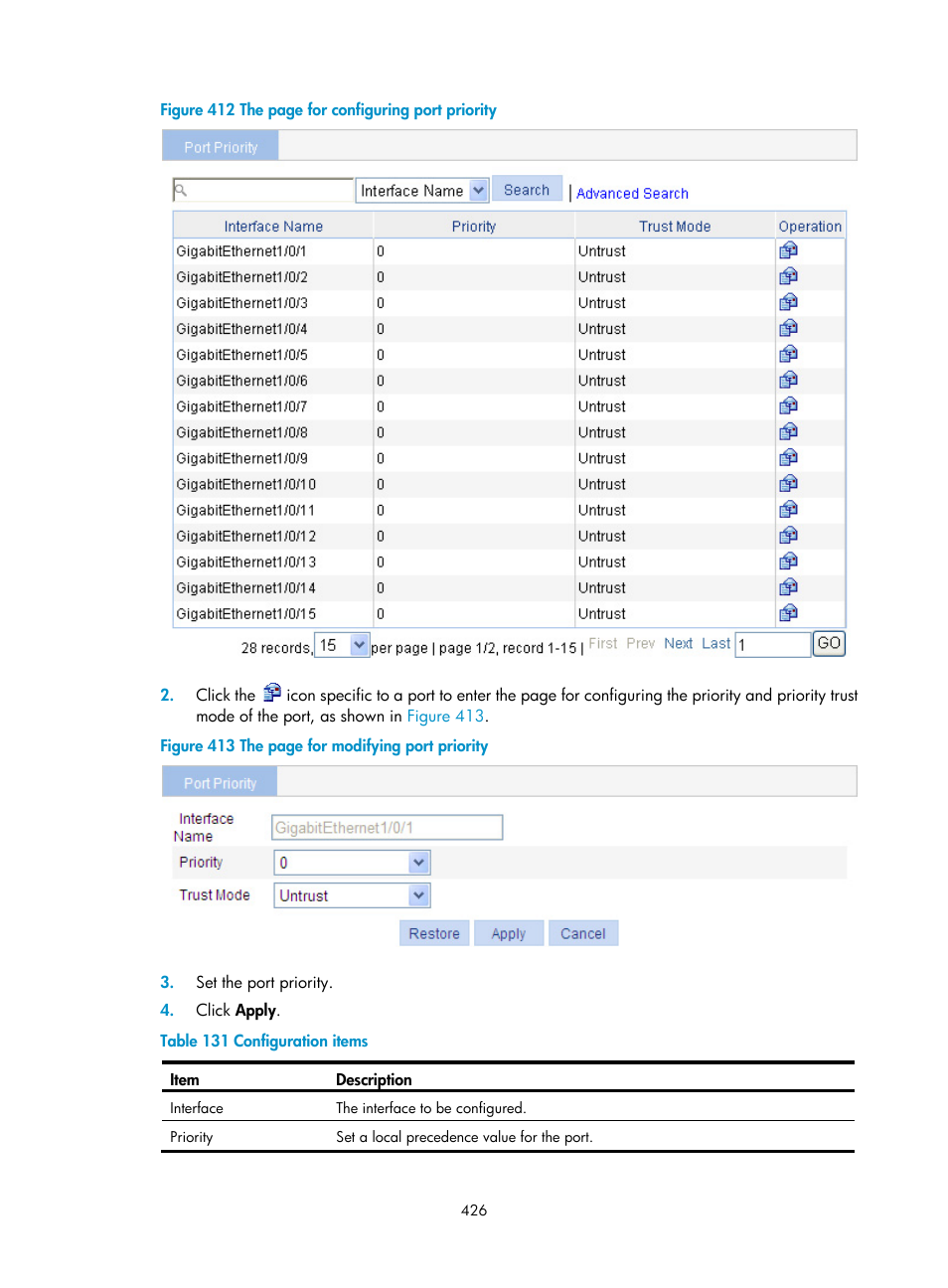This screenshot has width=948, height=1288.
Task: Click the First page link
Action: tap(603, 644)
